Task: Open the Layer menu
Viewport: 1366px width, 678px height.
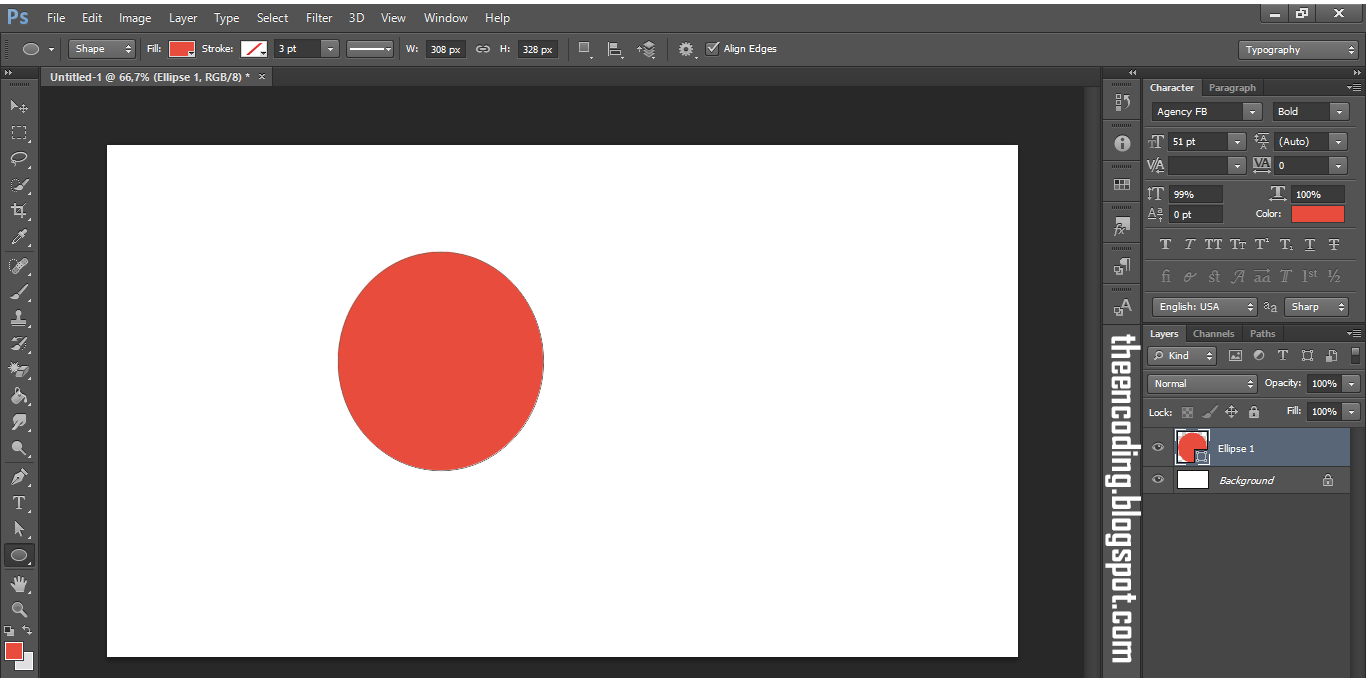Action: pyautogui.click(x=183, y=18)
